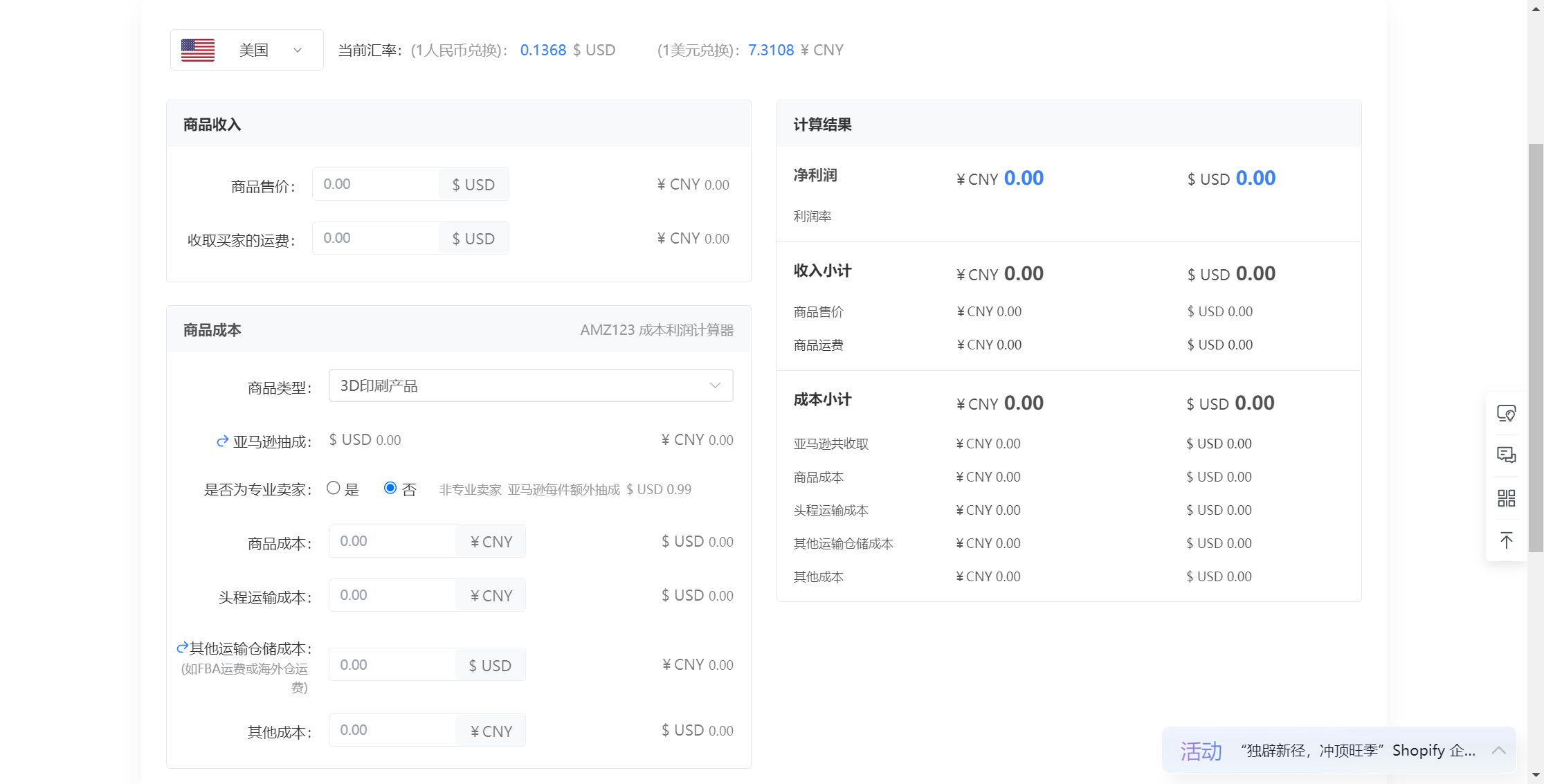Image resolution: width=1544 pixels, height=784 pixels.
Task: Click the 0.1368 exchange rate value
Action: pos(543,50)
